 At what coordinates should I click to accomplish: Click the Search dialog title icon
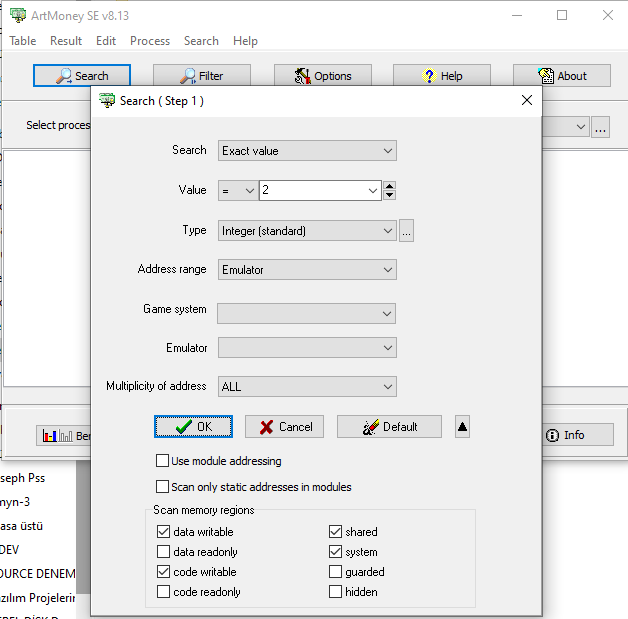tap(107, 100)
